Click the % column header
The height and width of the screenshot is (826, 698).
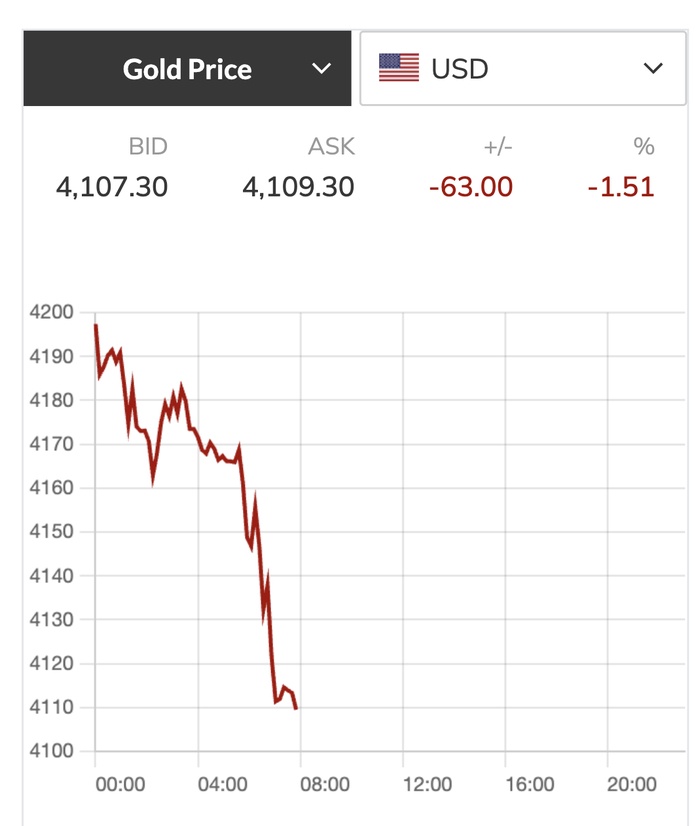pyautogui.click(x=643, y=147)
